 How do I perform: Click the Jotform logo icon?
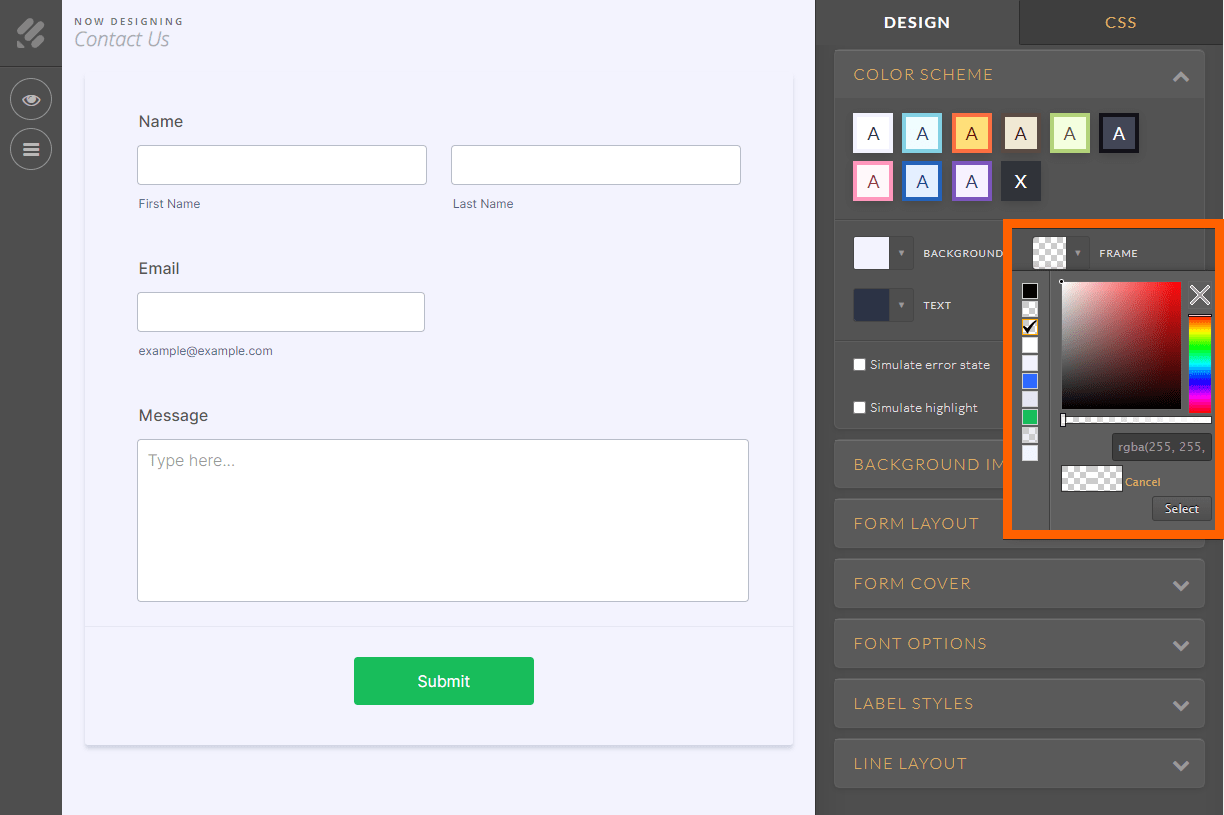[31, 33]
